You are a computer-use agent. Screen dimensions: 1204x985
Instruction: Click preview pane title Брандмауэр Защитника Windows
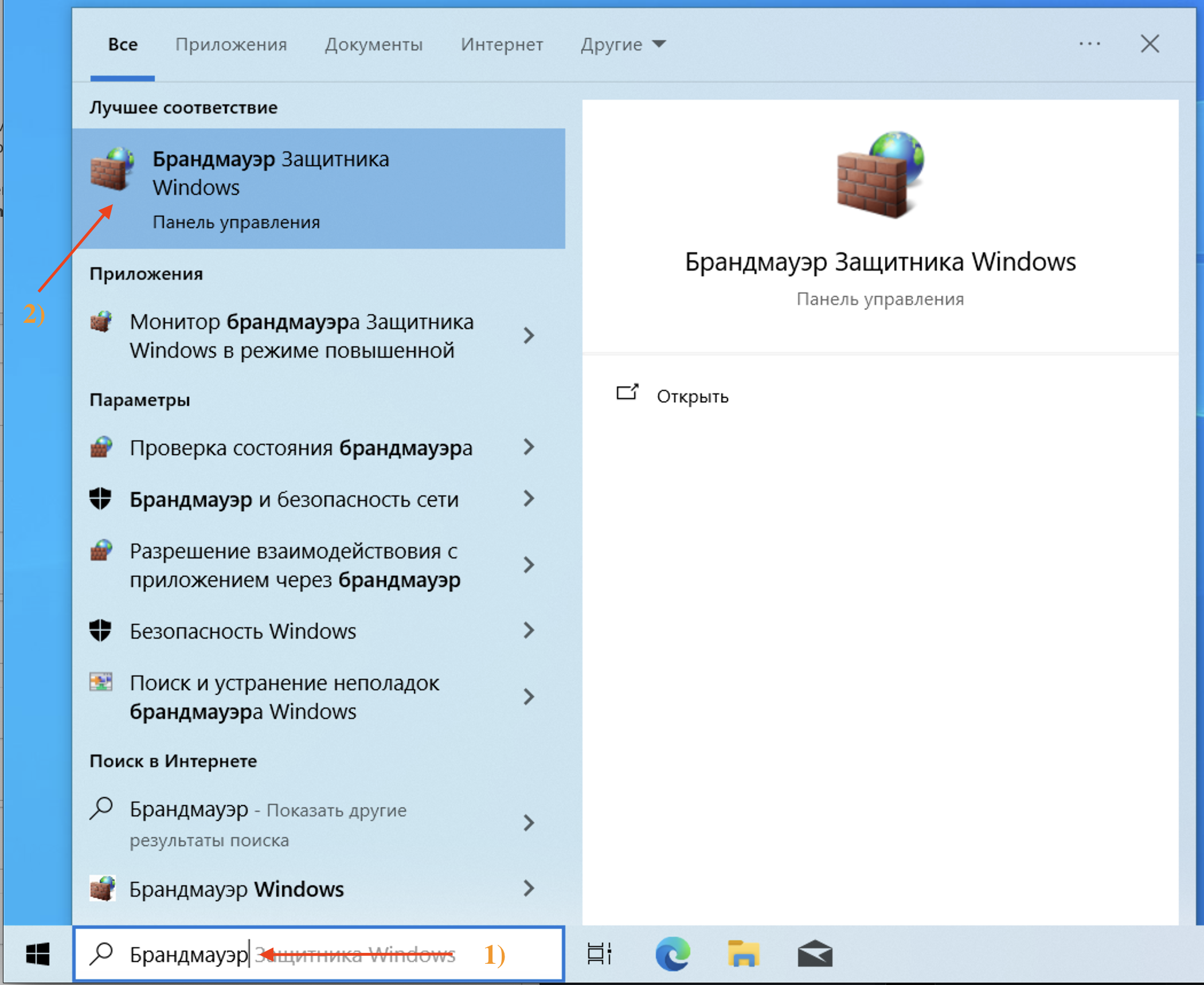coord(880,261)
